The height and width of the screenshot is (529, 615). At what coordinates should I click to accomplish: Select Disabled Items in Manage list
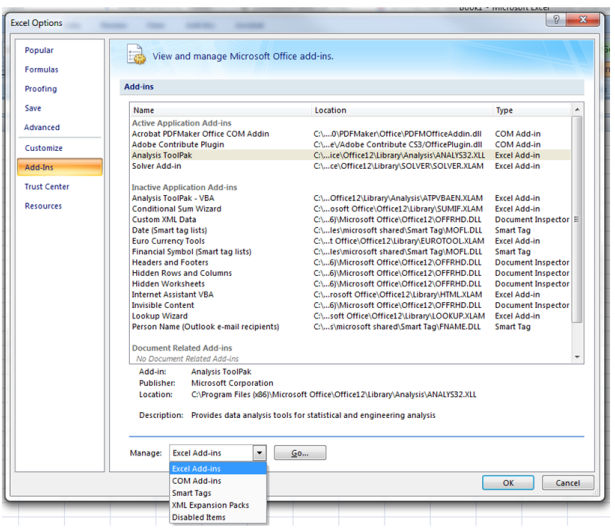tap(199, 517)
